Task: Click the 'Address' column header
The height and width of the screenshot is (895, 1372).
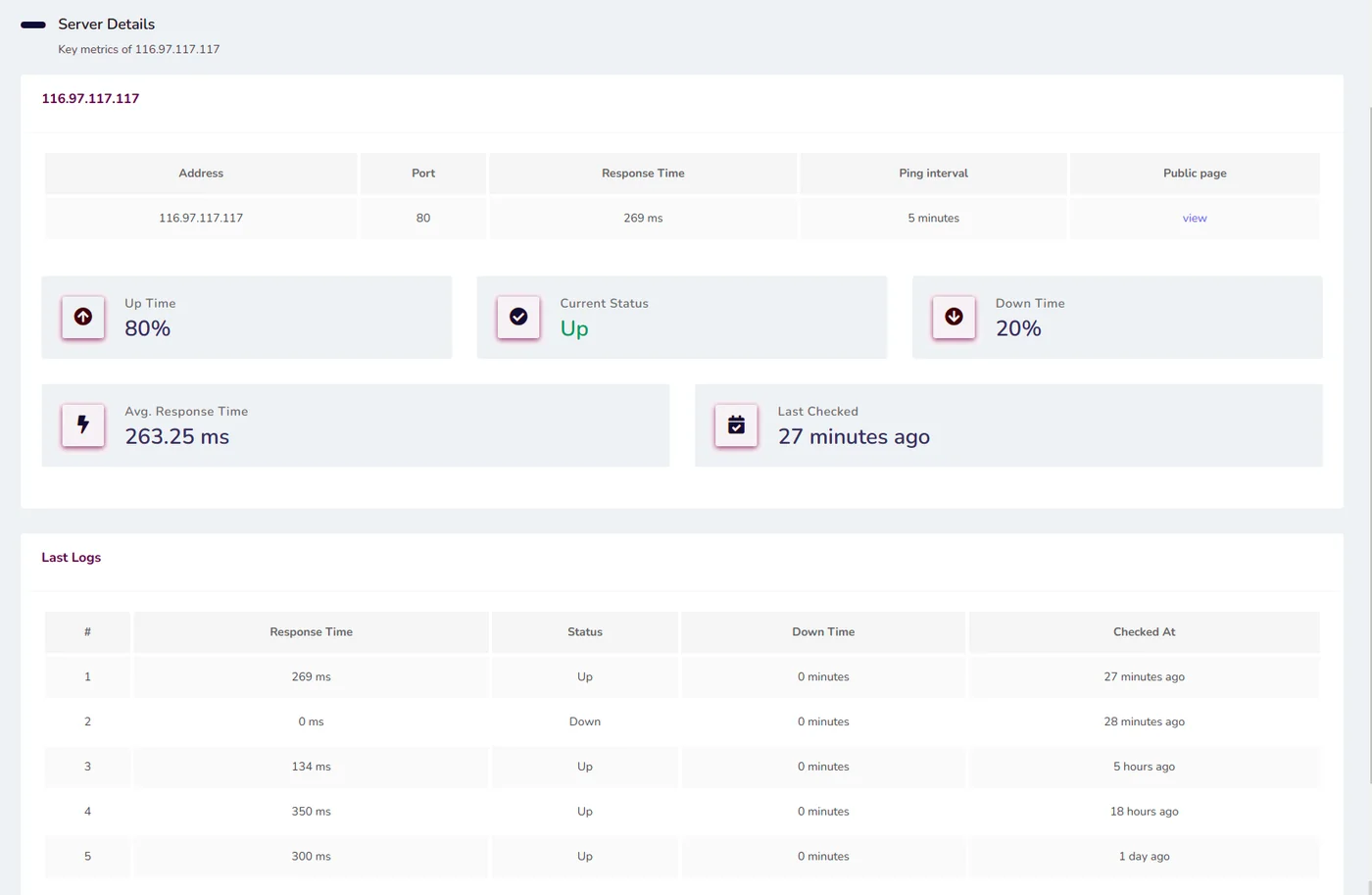Action: pos(201,173)
